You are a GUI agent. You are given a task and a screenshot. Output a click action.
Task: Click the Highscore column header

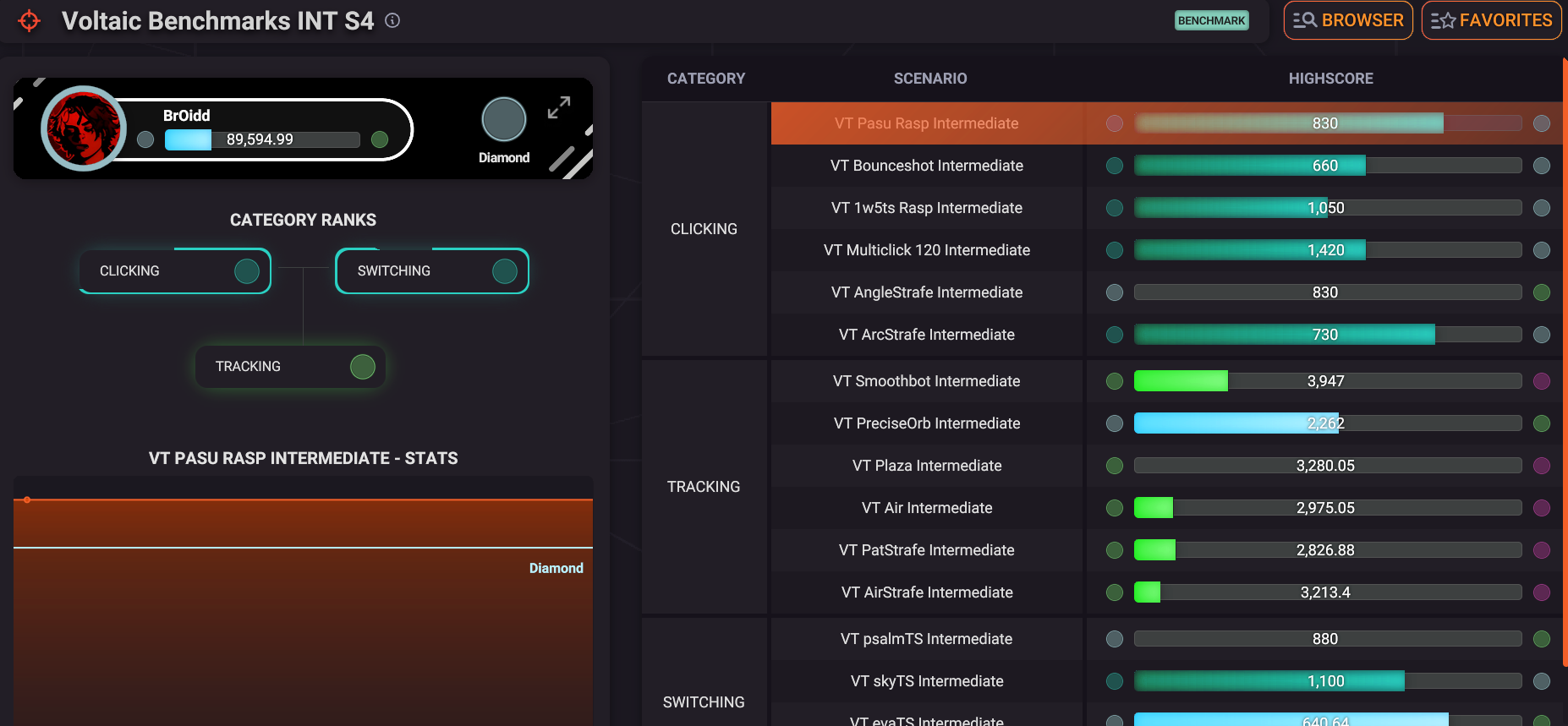coord(1330,79)
